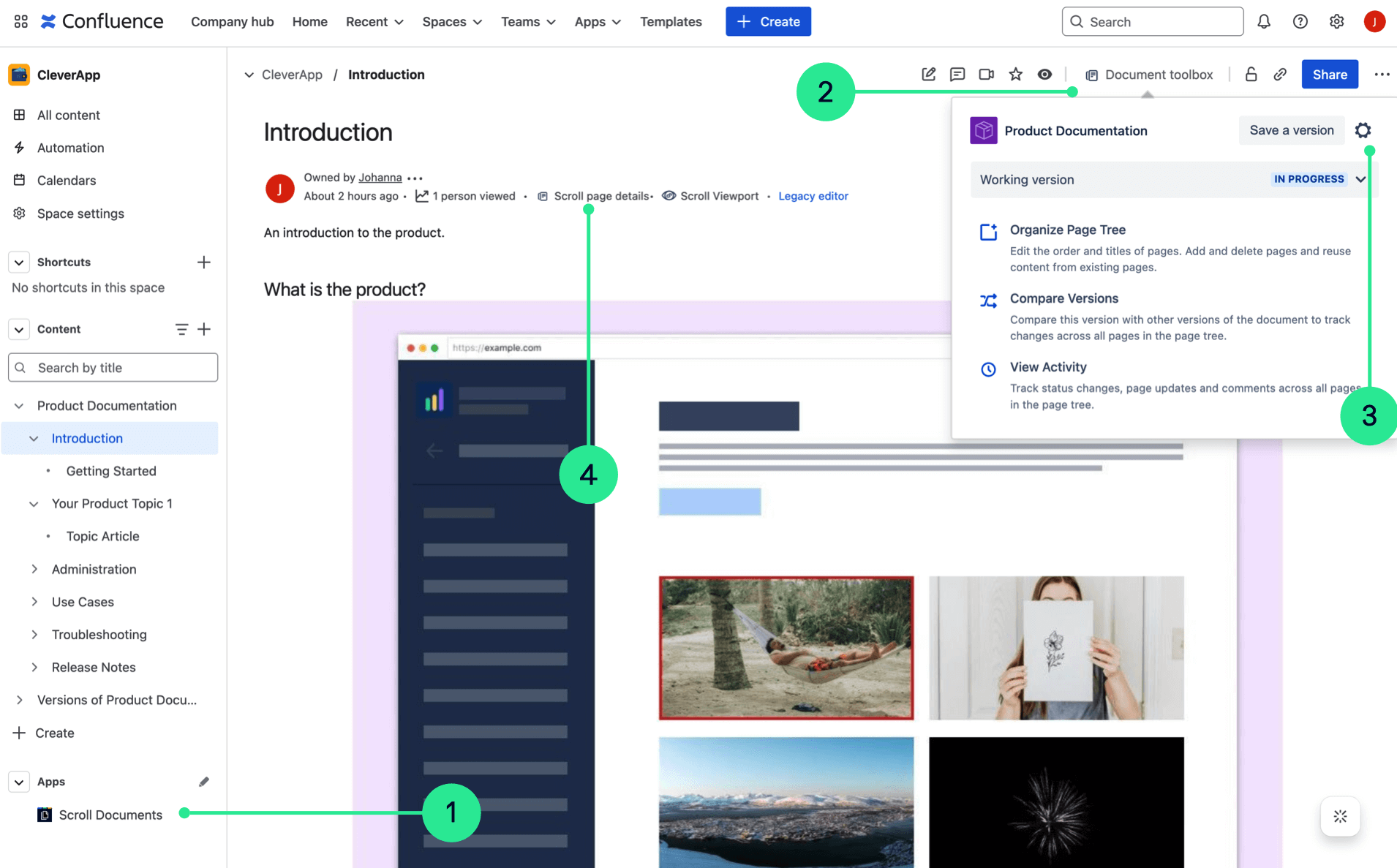Image resolution: width=1397 pixels, height=868 pixels.
Task: Select the hammock beach thumbnail image
Action: pyautogui.click(x=786, y=648)
